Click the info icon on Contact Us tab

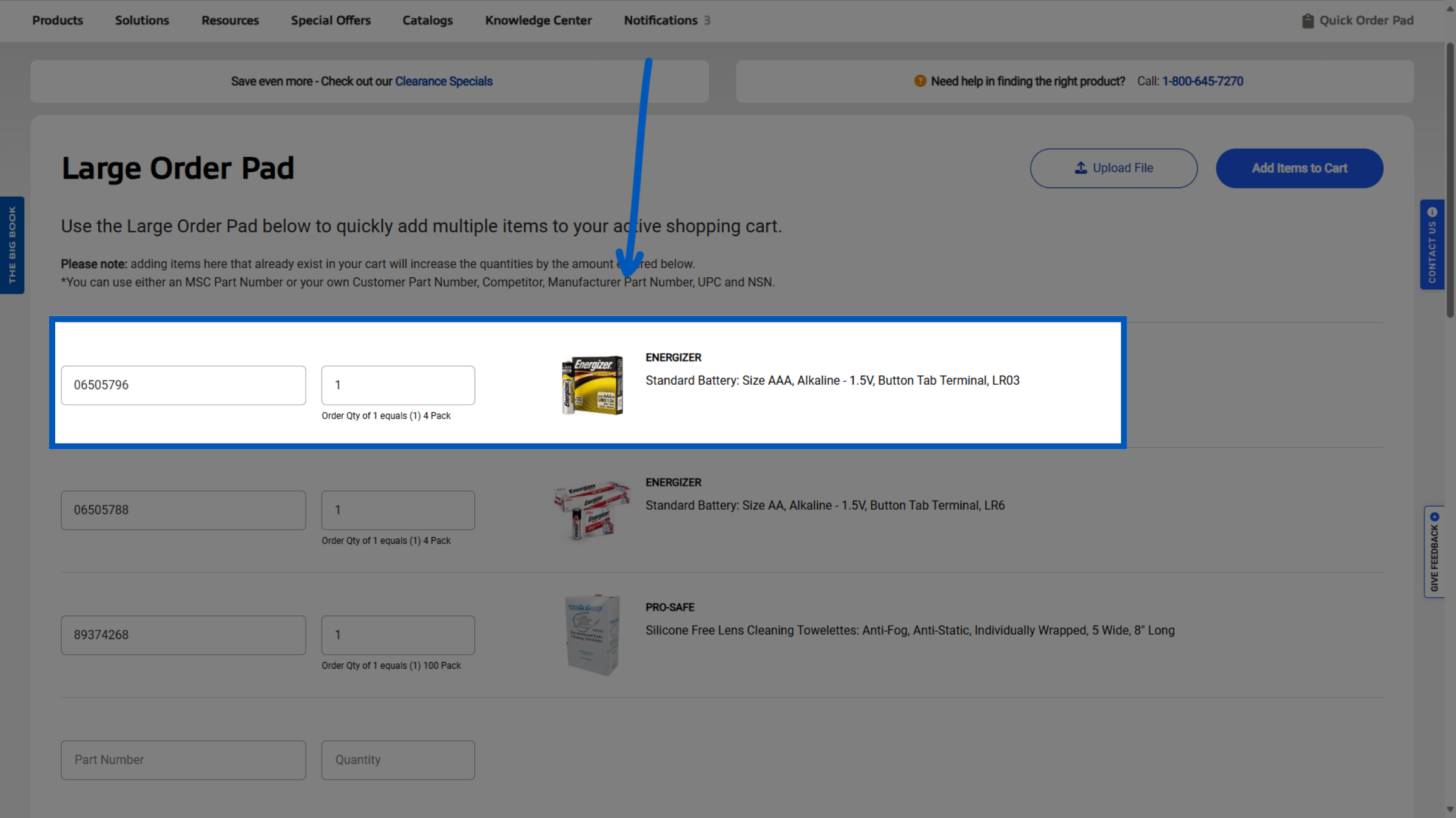[x=1432, y=212]
